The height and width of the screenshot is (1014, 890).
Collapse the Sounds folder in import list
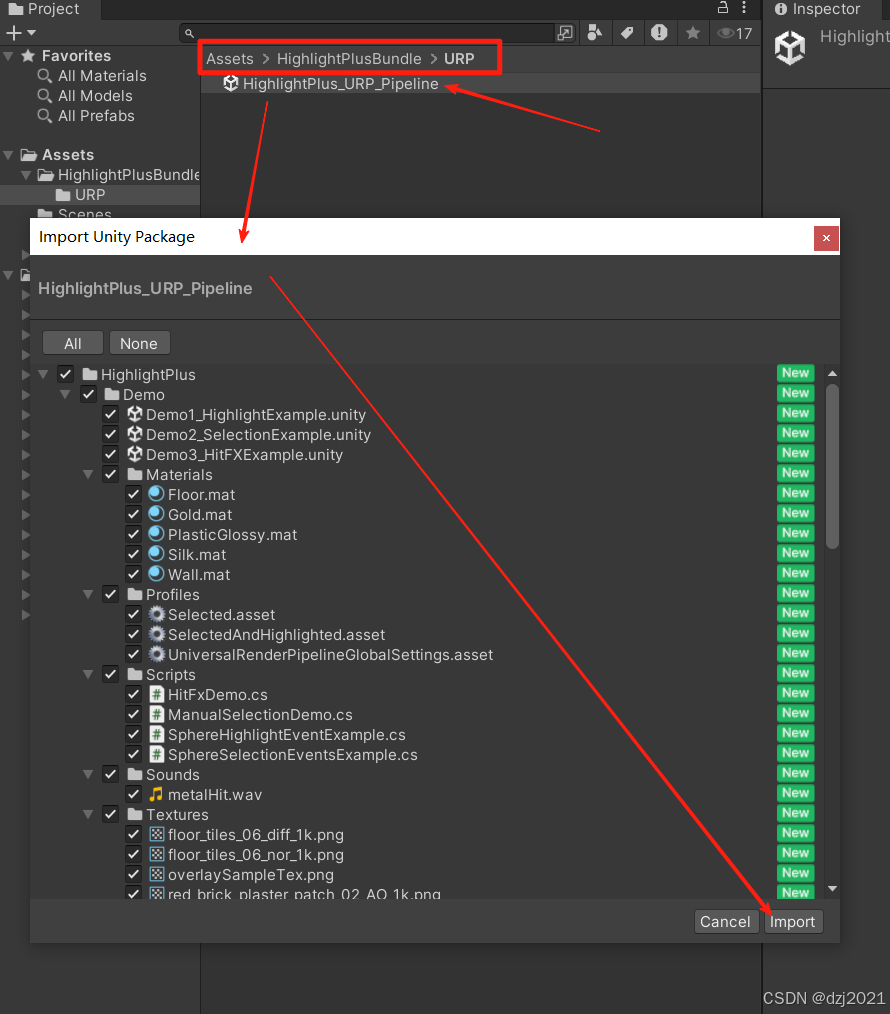88,775
